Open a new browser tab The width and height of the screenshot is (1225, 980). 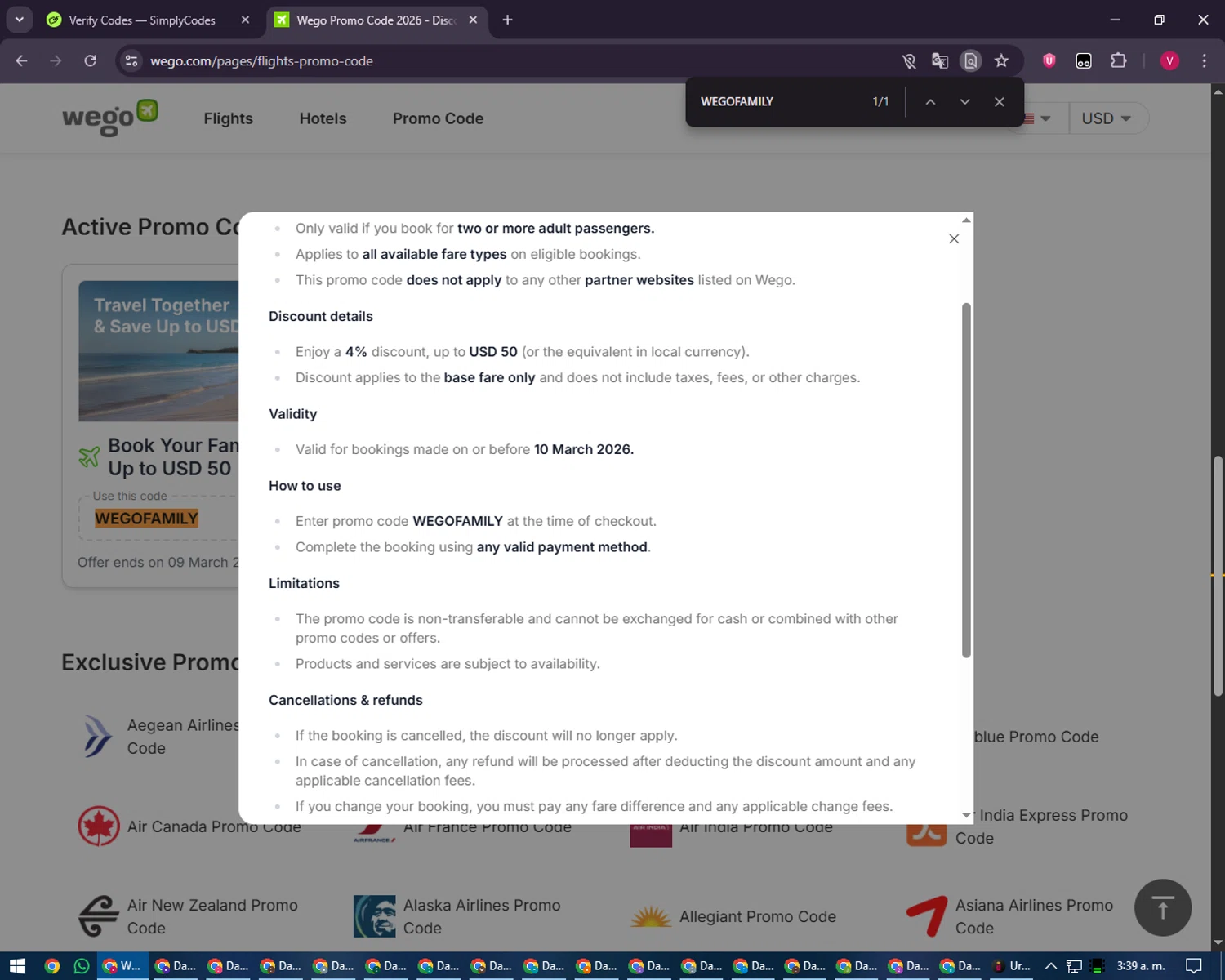pos(507,20)
